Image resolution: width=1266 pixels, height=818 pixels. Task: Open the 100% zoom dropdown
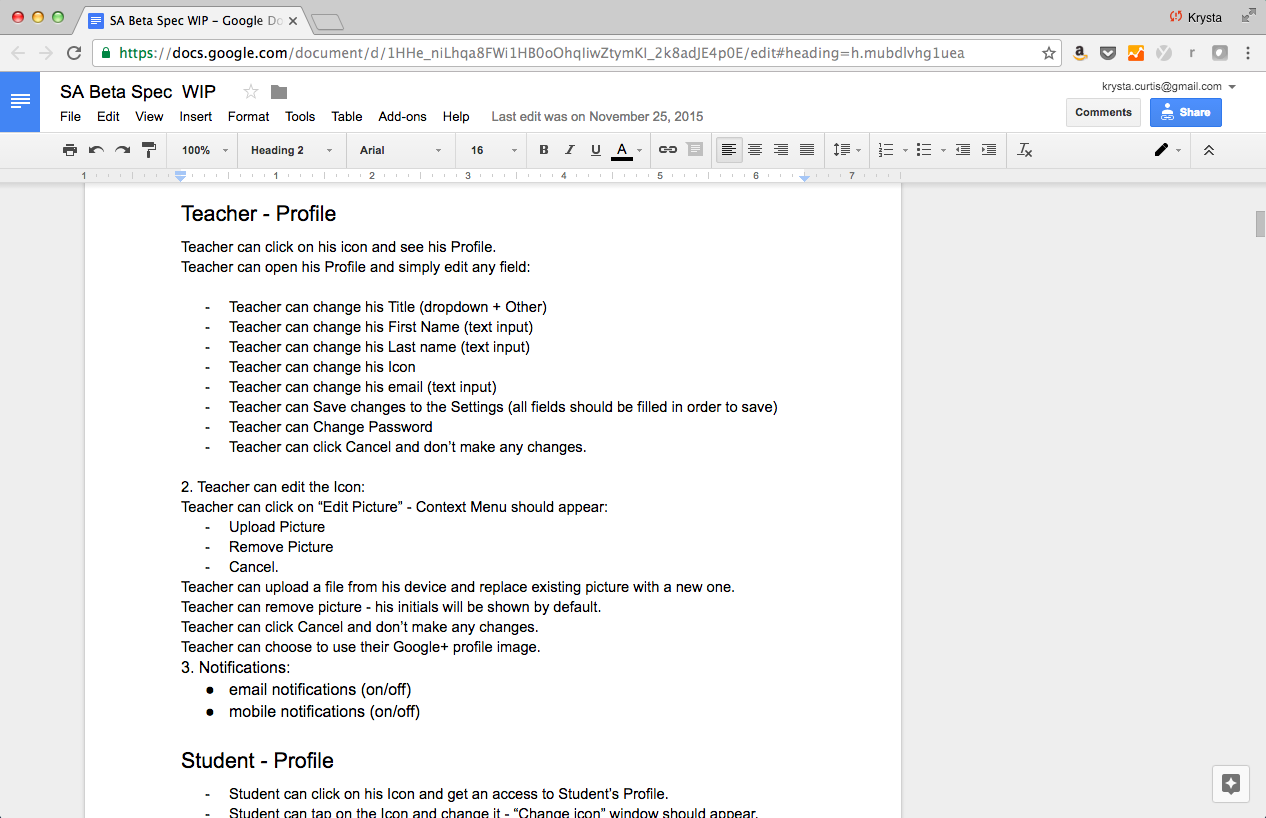click(x=205, y=150)
